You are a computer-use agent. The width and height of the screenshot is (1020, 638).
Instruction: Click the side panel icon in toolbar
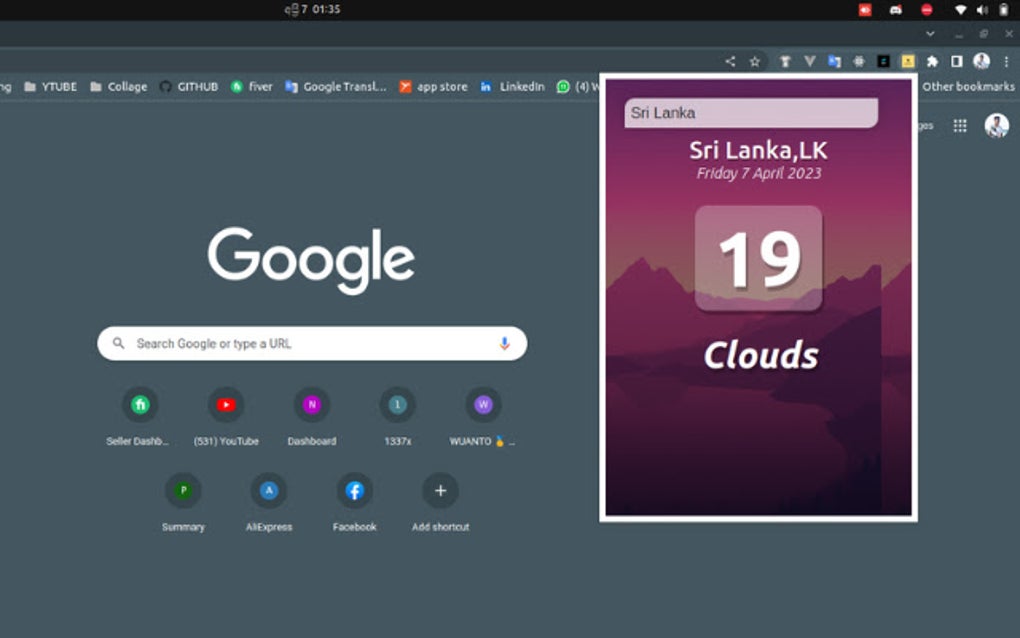coord(956,60)
